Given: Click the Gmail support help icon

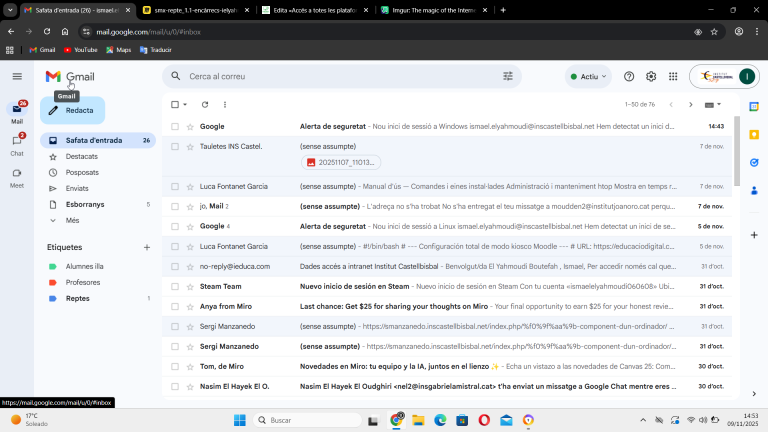Looking at the screenshot, I should (629, 76).
